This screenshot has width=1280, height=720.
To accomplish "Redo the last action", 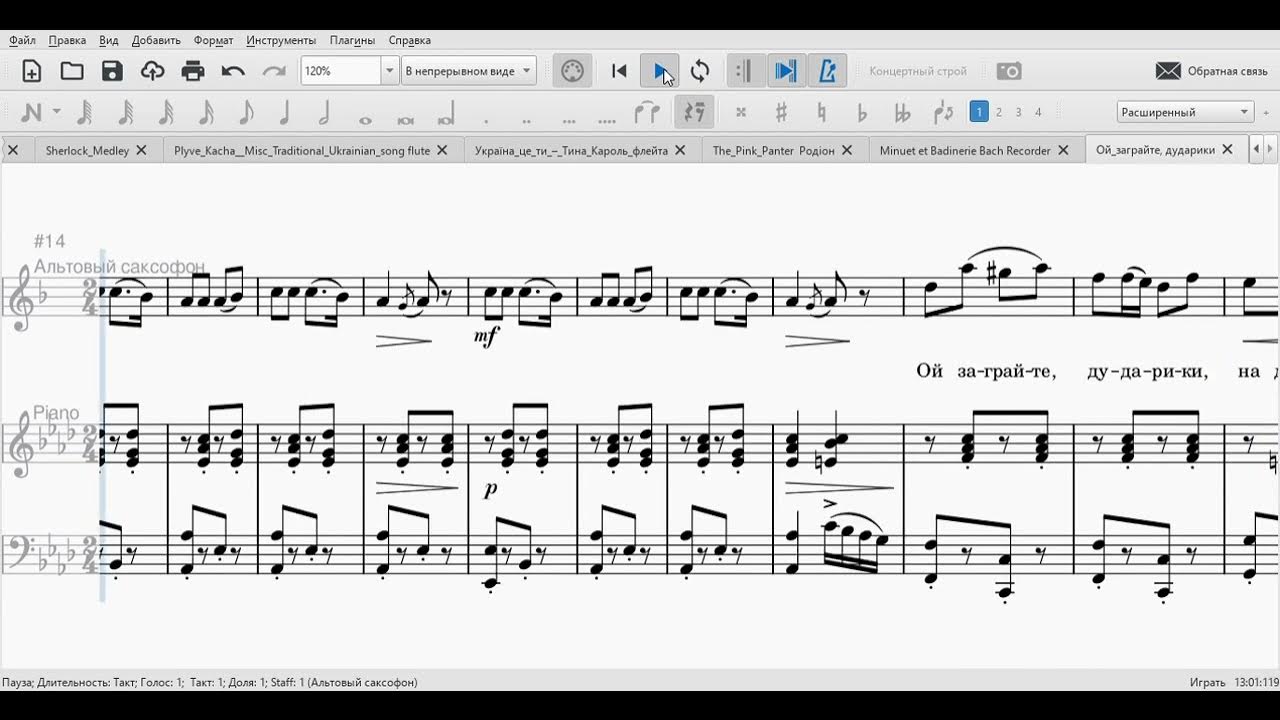I will click(x=274, y=71).
